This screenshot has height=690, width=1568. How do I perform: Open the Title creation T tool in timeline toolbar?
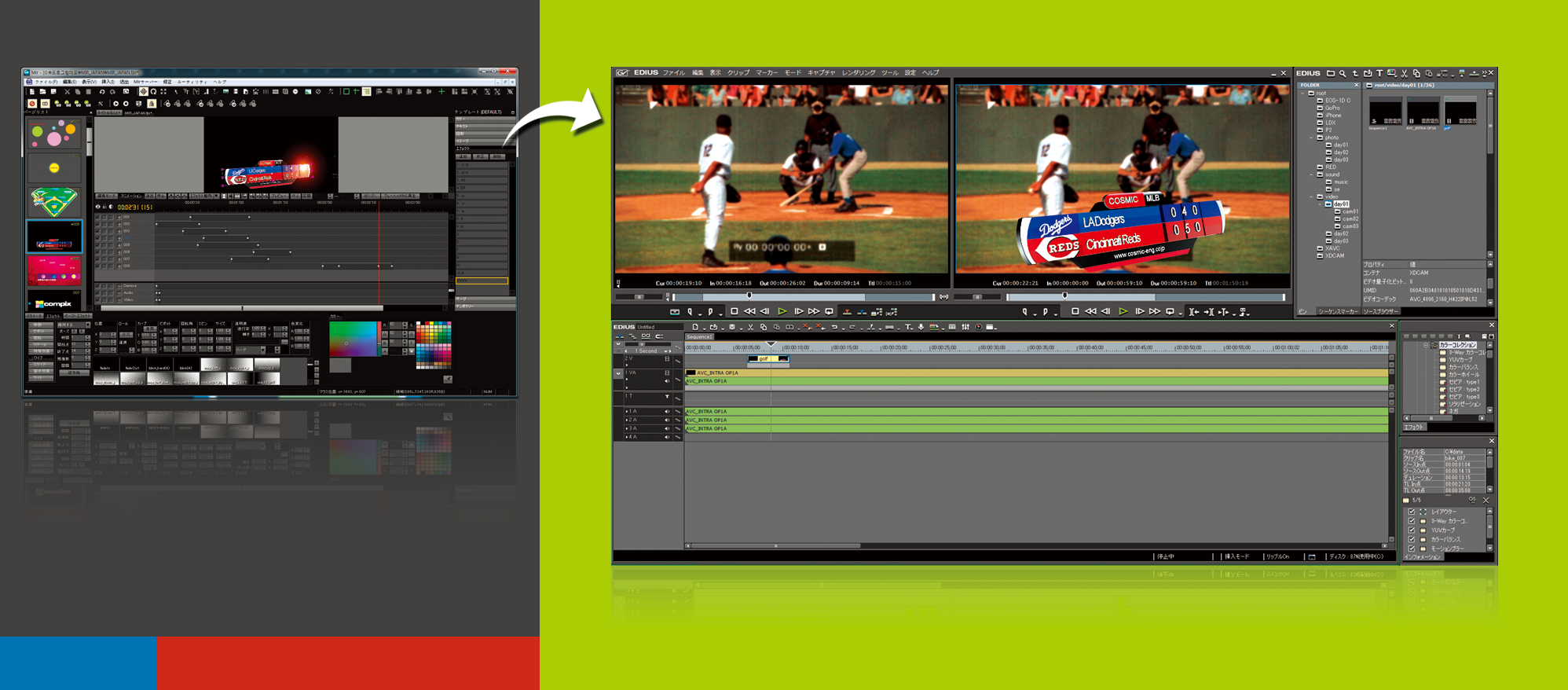[907, 327]
